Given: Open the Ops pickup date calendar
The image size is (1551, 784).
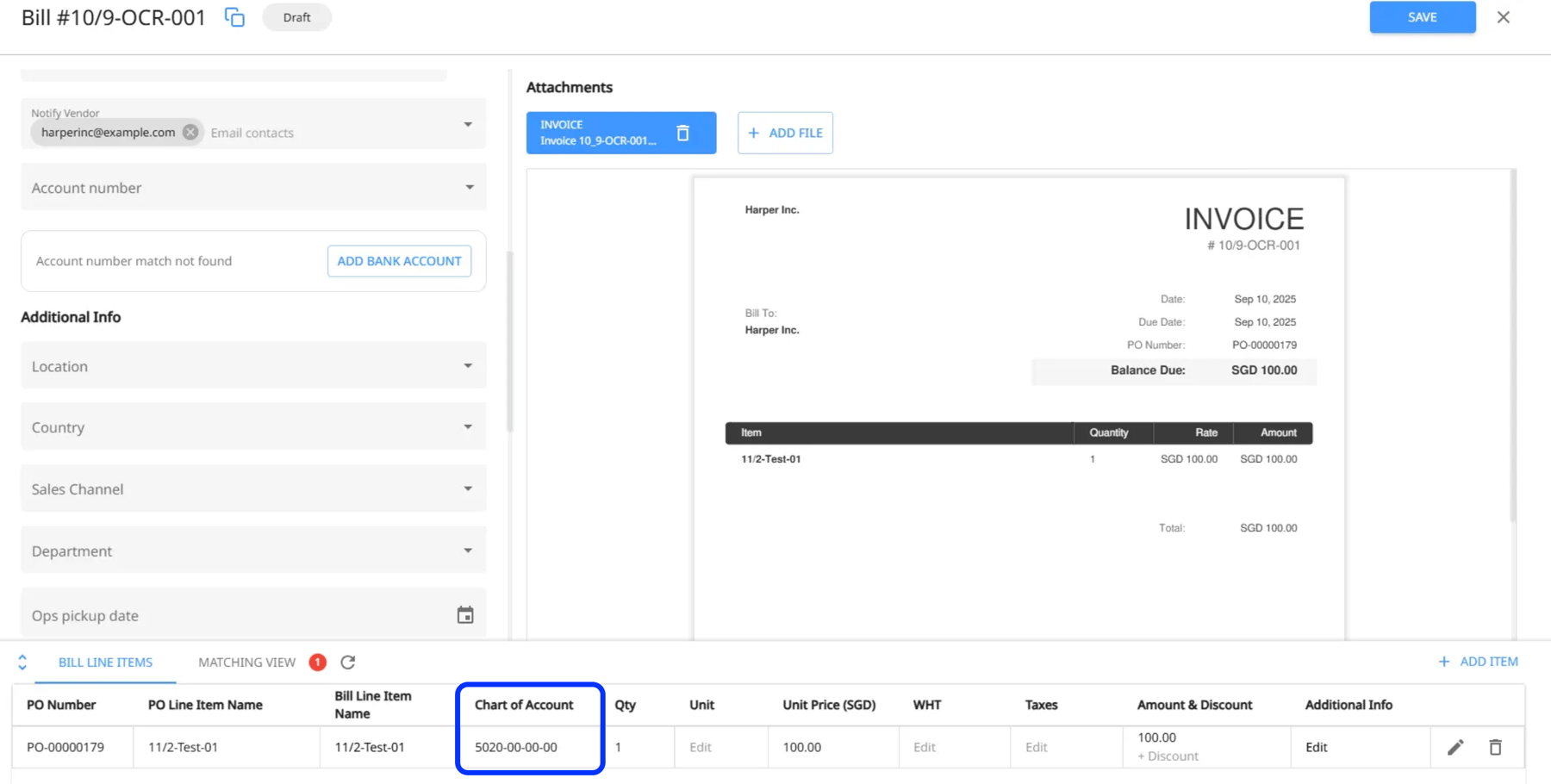Looking at the screenshot, I should coord(465,615).
